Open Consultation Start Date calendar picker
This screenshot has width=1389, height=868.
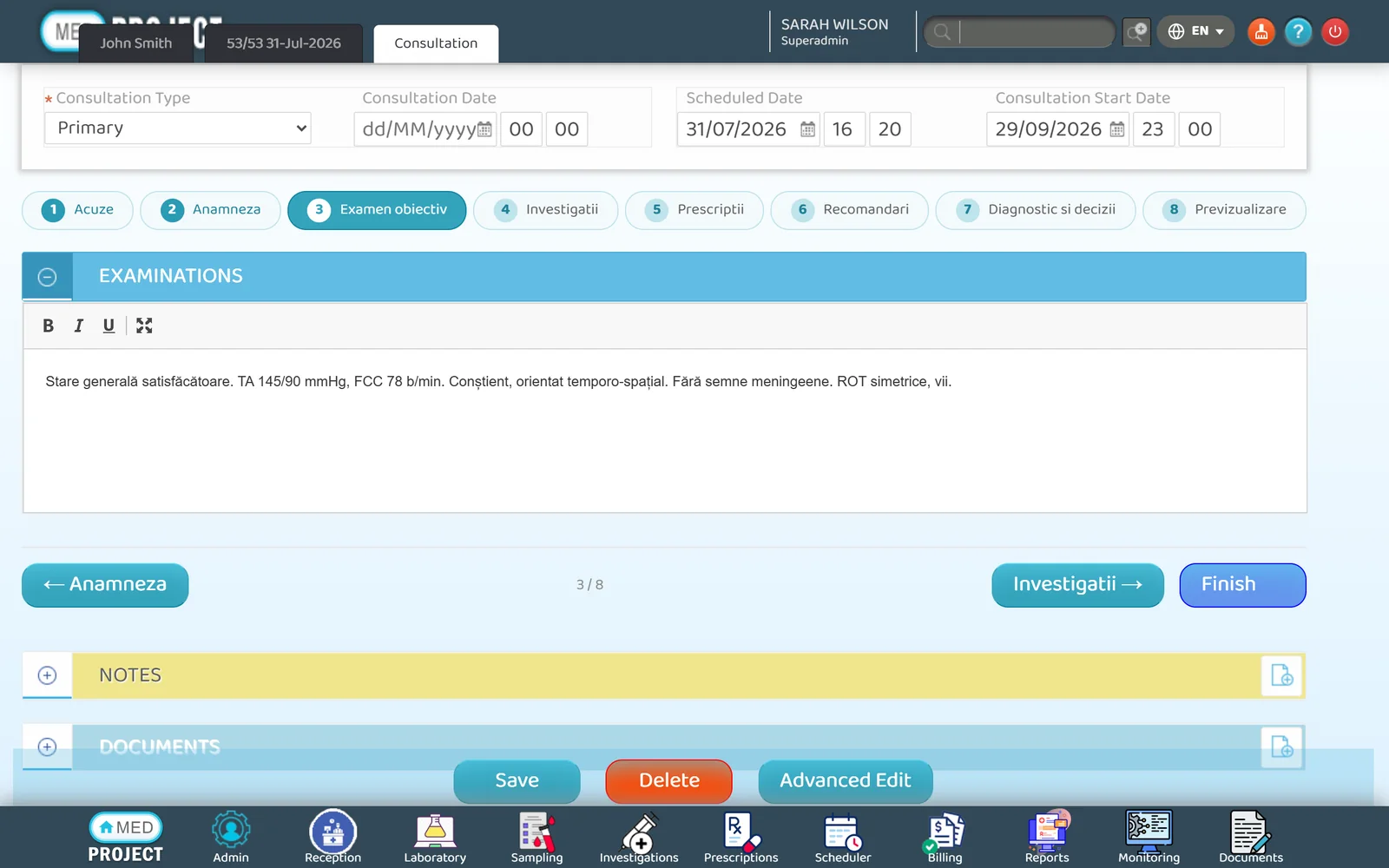1117,129
